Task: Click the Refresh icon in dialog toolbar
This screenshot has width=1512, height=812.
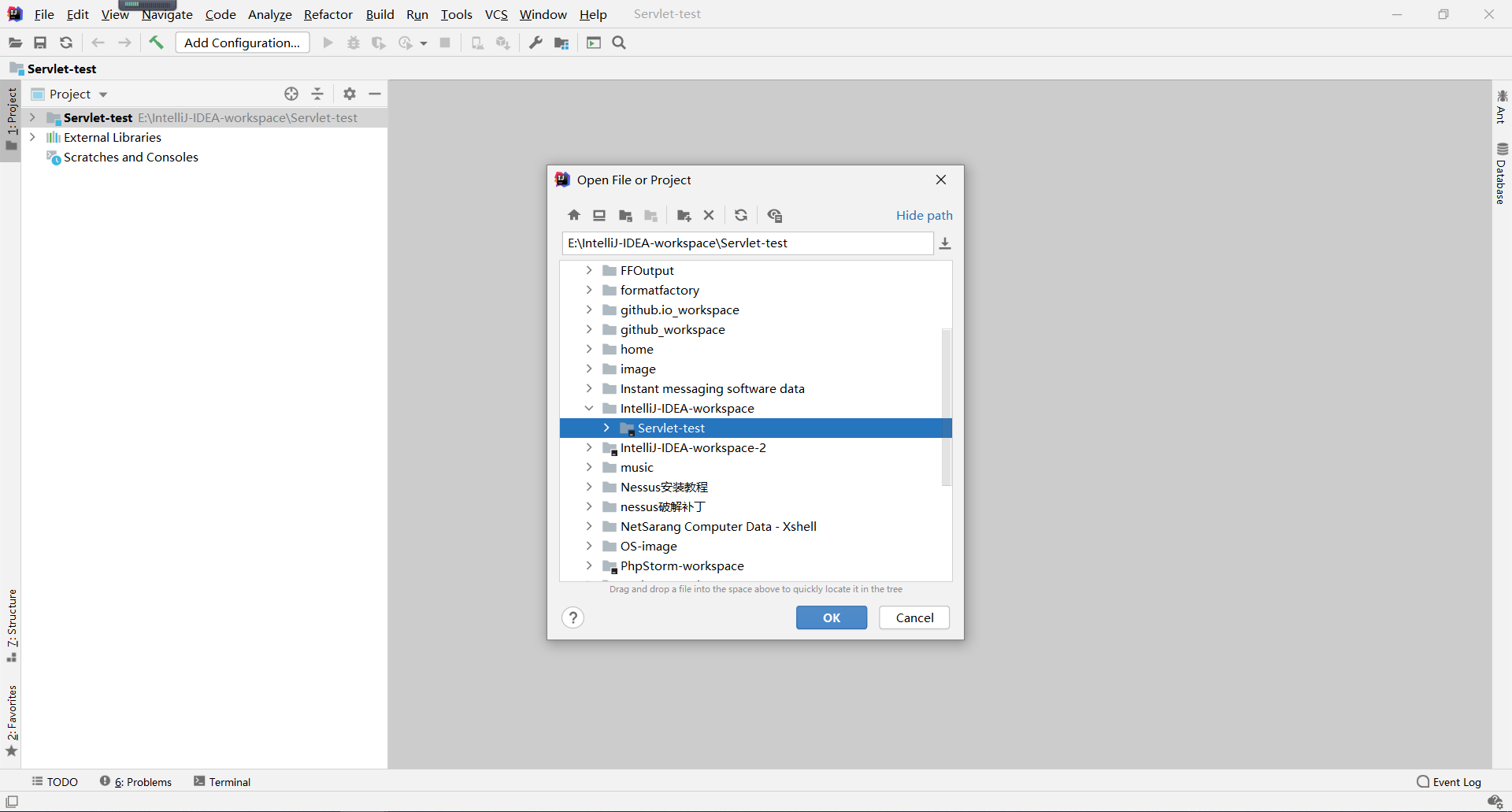Action: (741, 215)
